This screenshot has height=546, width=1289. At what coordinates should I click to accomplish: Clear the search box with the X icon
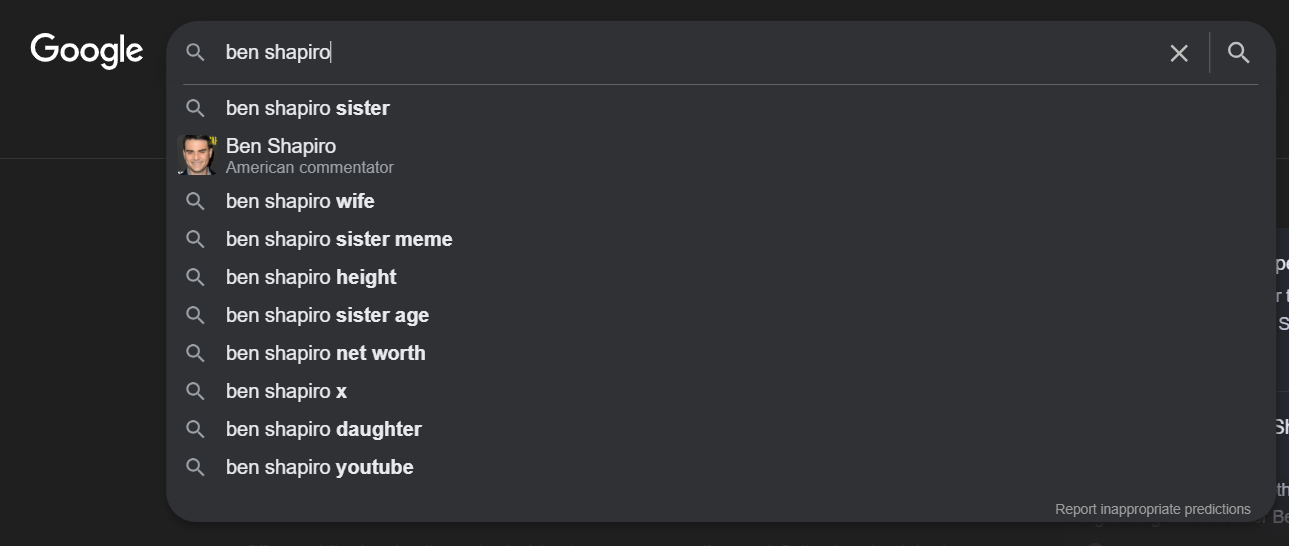[x=1179, y=53]
